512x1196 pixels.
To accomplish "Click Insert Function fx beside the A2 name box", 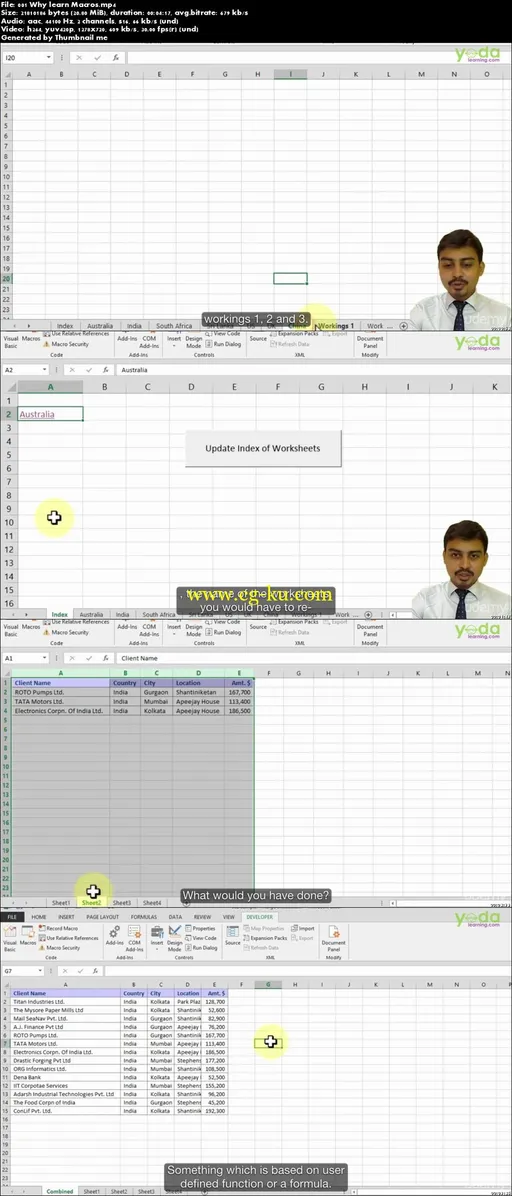I will tap(105, 370).
